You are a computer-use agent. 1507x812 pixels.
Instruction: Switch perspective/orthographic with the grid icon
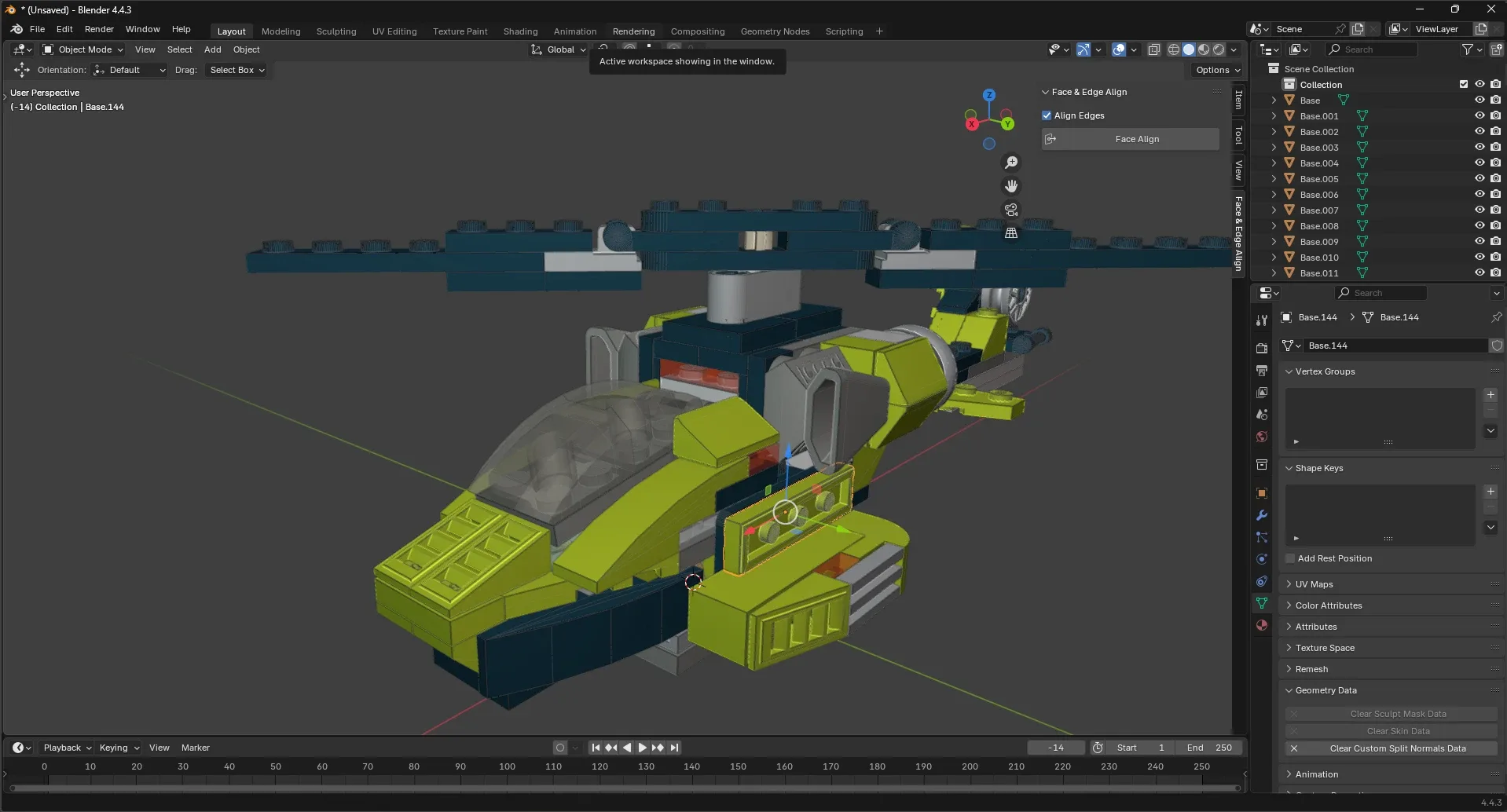(1011, 233)
